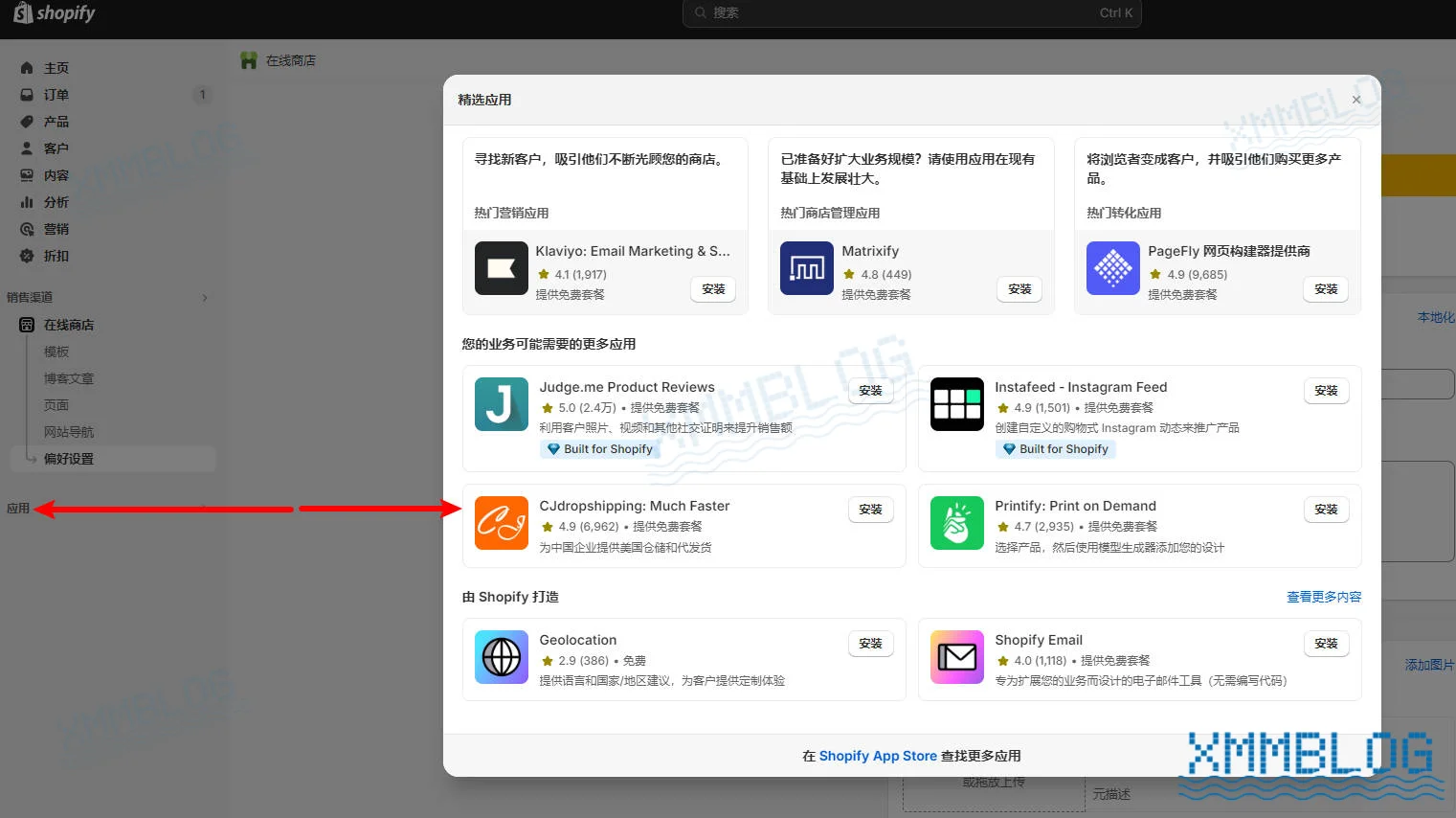Install Judge.me Product Reviews
The height and width of the screenshot is (818, 1456).
870,391
